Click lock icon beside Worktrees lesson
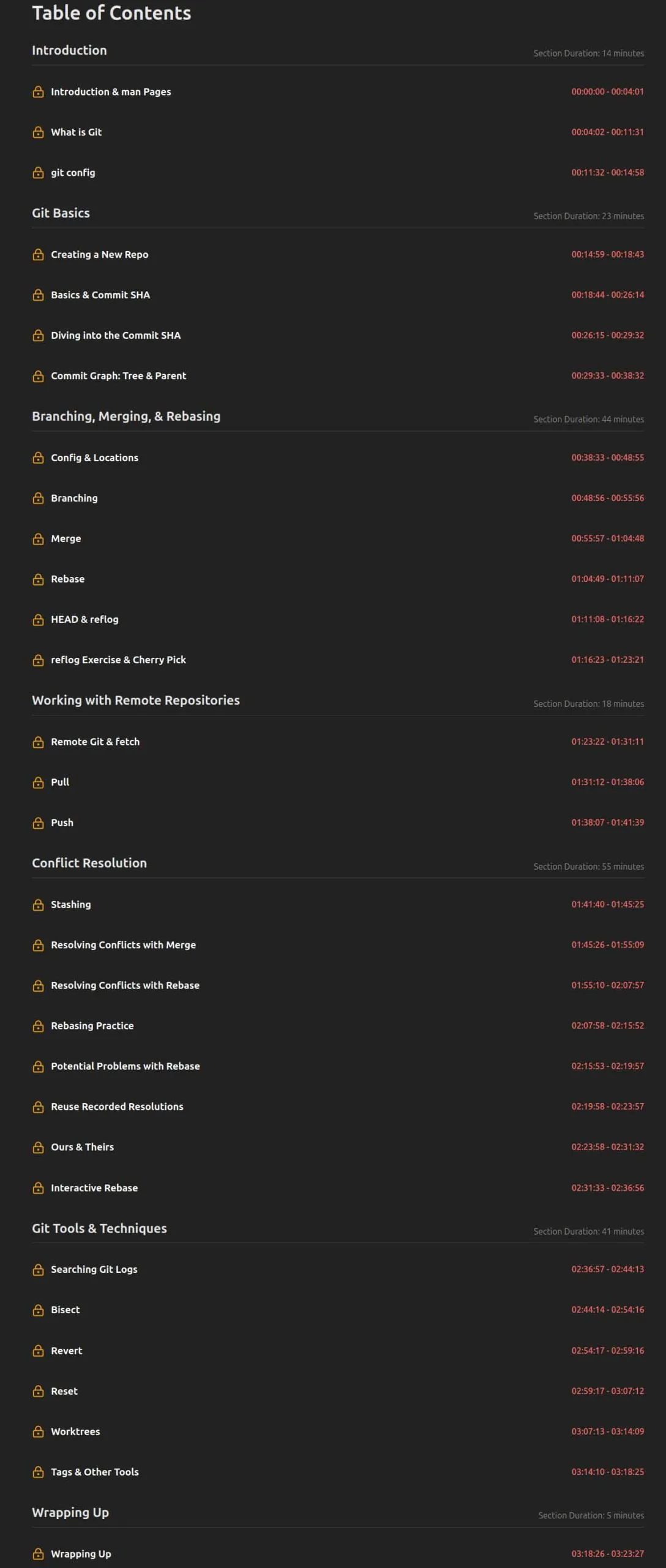Screen dimensions: 666x1568 click(x=38, y=1431)
